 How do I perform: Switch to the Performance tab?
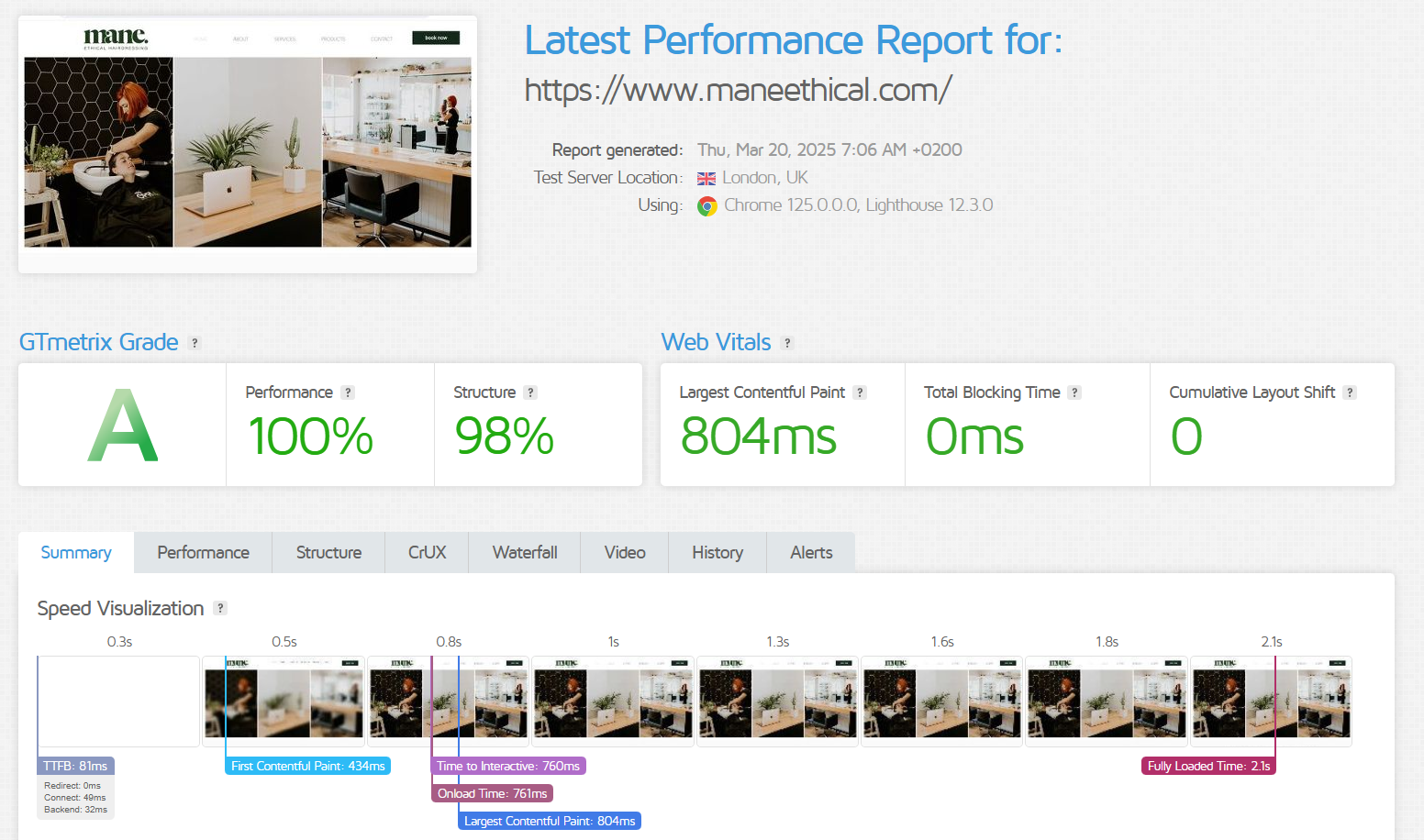(204, 553)
